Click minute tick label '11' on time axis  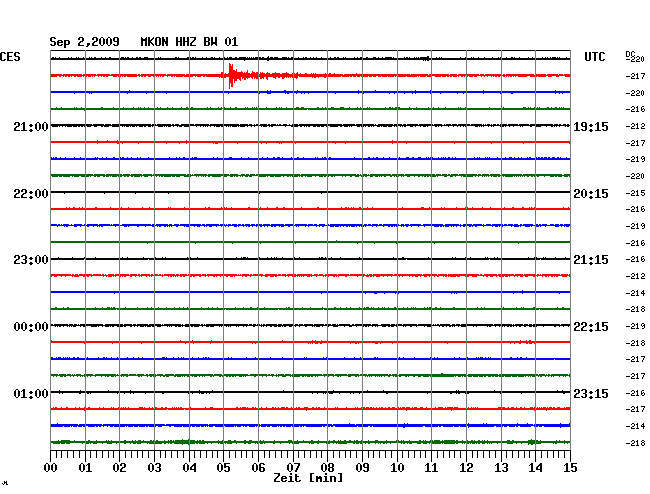pyautogui.click(x=431, y=467)
